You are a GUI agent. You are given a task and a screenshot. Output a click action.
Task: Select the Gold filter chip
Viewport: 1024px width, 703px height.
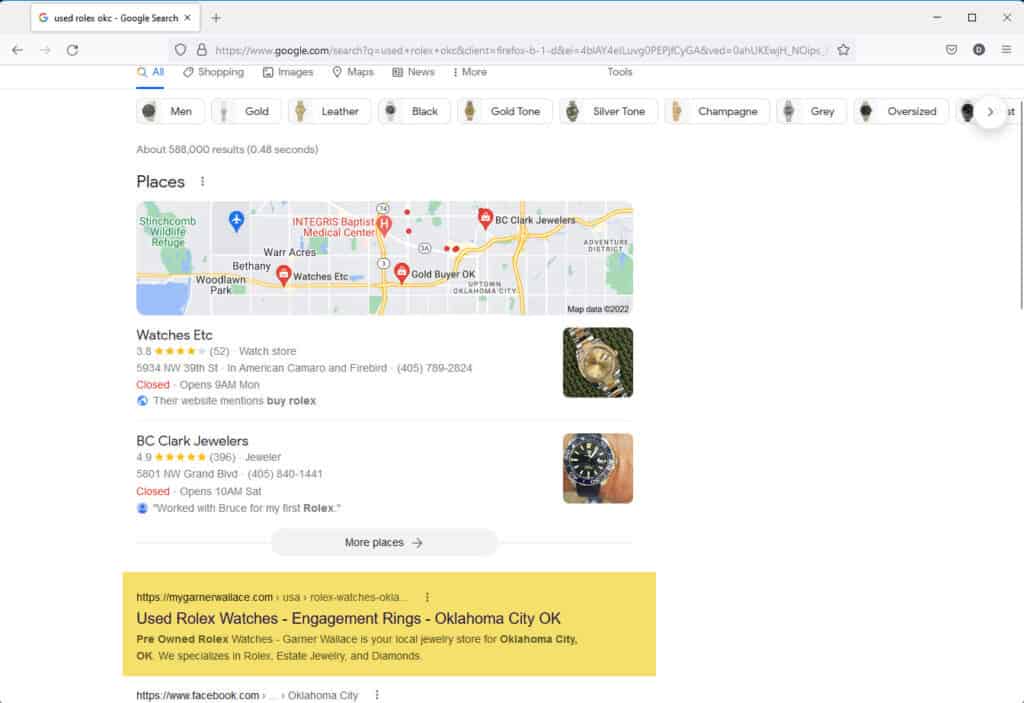(x=246, y=111)
